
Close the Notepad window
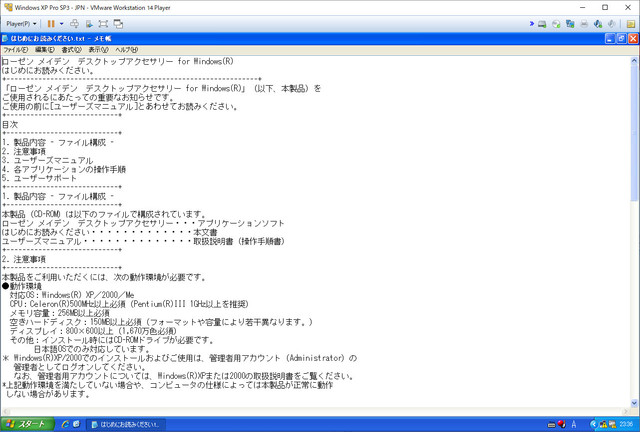click(633, 38)
